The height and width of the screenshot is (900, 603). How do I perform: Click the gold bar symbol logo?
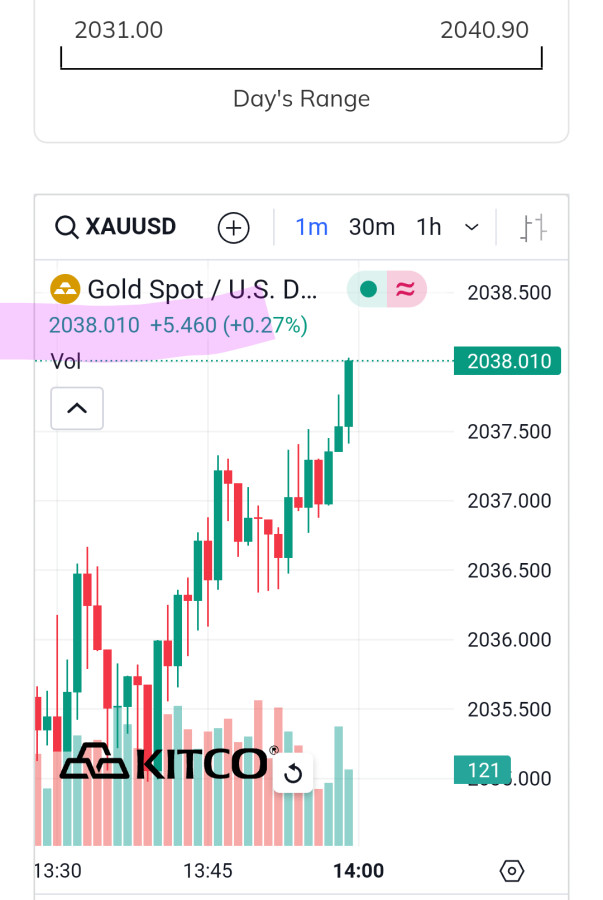pyautogui.click(x=65, y=290)
